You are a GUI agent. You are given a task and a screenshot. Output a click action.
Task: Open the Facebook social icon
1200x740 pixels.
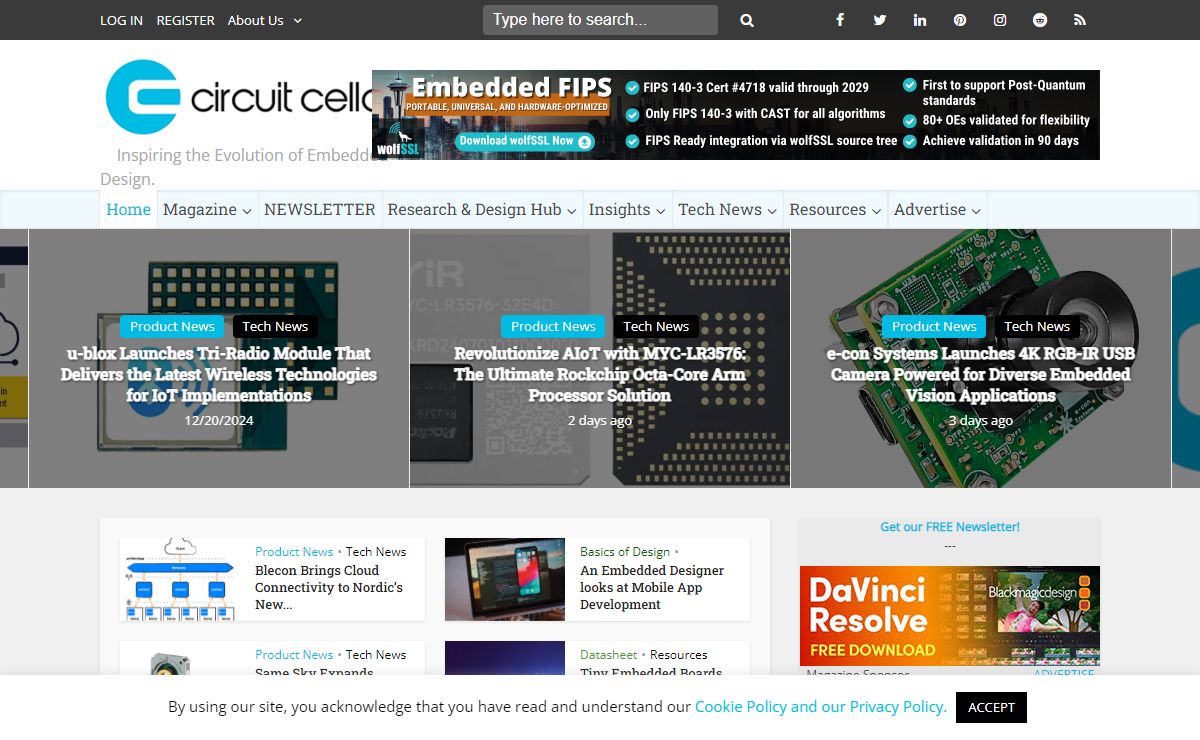click(840, 20)
